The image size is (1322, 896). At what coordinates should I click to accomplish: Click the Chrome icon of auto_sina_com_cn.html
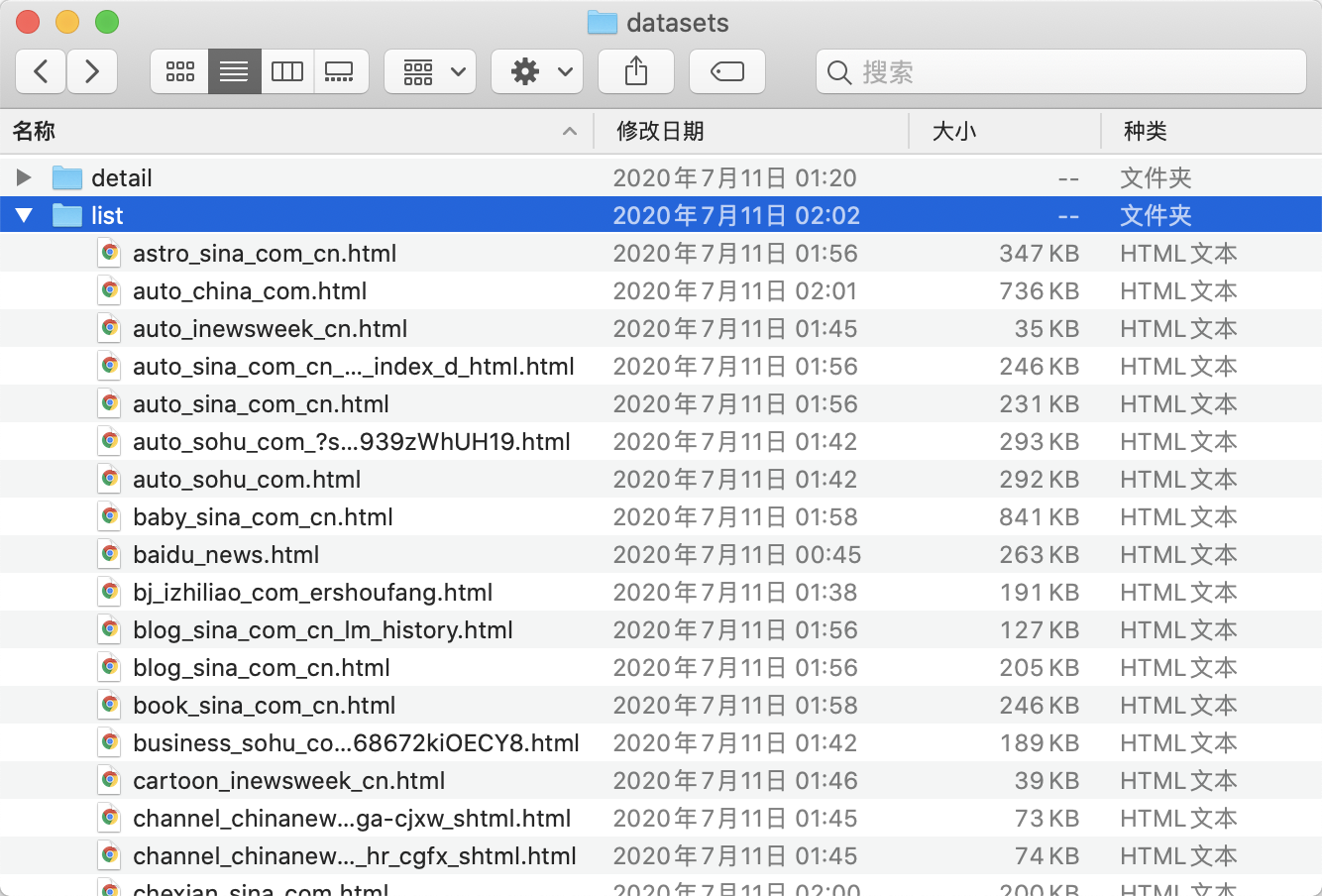click(x=110, y=403)
